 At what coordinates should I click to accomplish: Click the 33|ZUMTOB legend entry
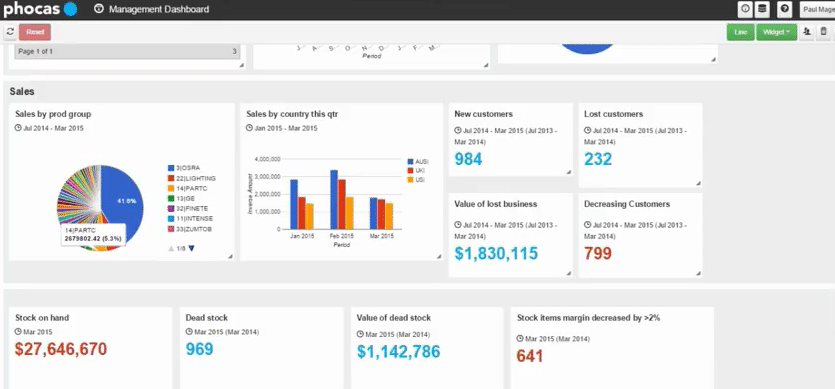tap(191, 229)
